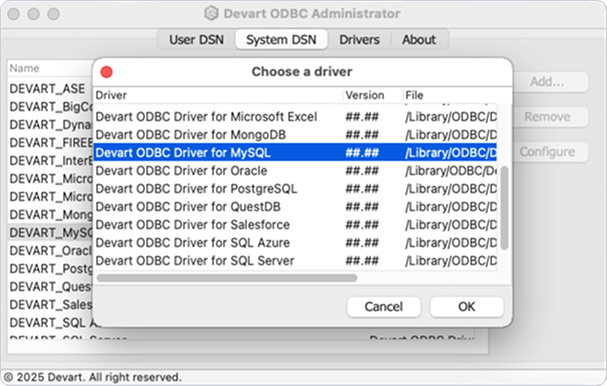Select DEVART_Oracl entry in DSN list

[x=51, y=250]
